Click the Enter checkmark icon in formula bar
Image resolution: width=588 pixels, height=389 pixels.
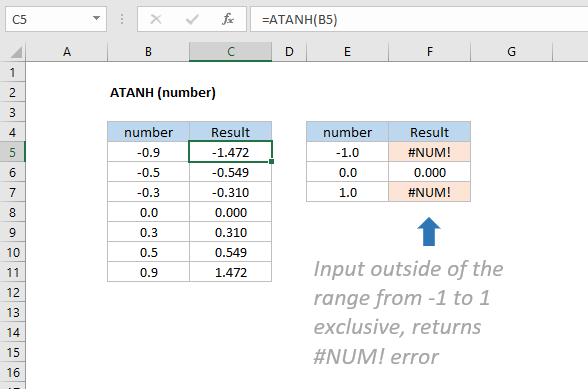tap(192, 19)
